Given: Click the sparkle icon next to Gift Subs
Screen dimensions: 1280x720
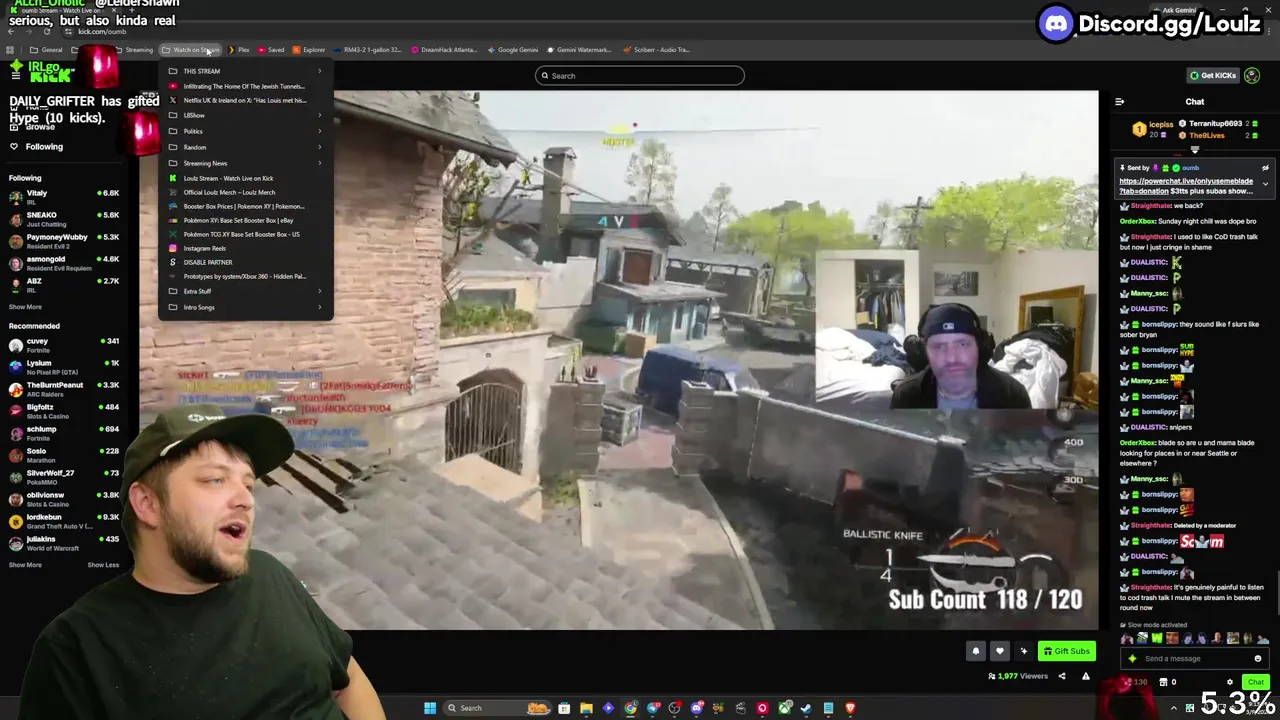Looking at the screenshot, I should coord(1023,651).
